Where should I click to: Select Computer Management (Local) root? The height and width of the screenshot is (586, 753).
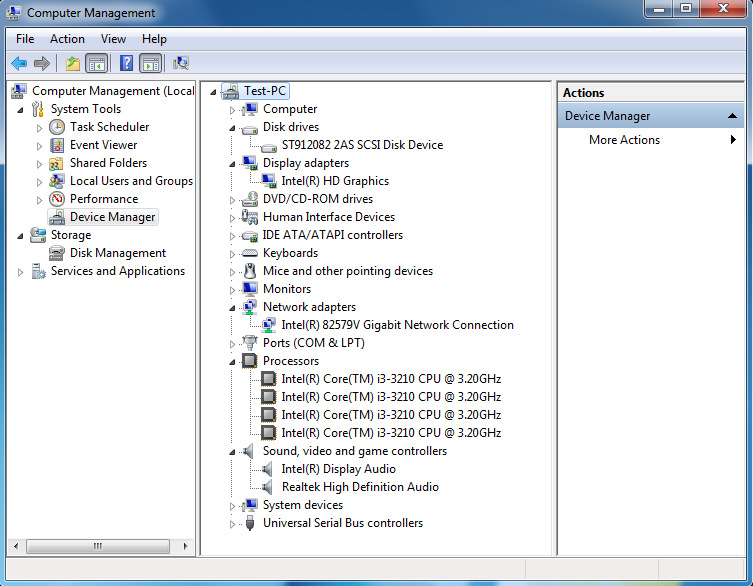coord(113,91)
